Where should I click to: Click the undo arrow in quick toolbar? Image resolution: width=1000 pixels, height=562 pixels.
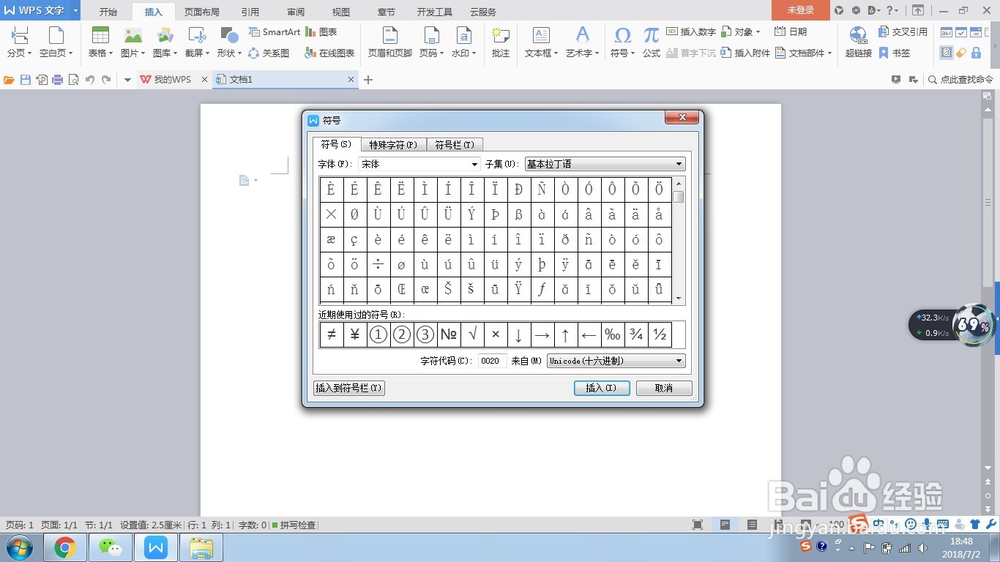pyautogui.click(x=90, y=80)
